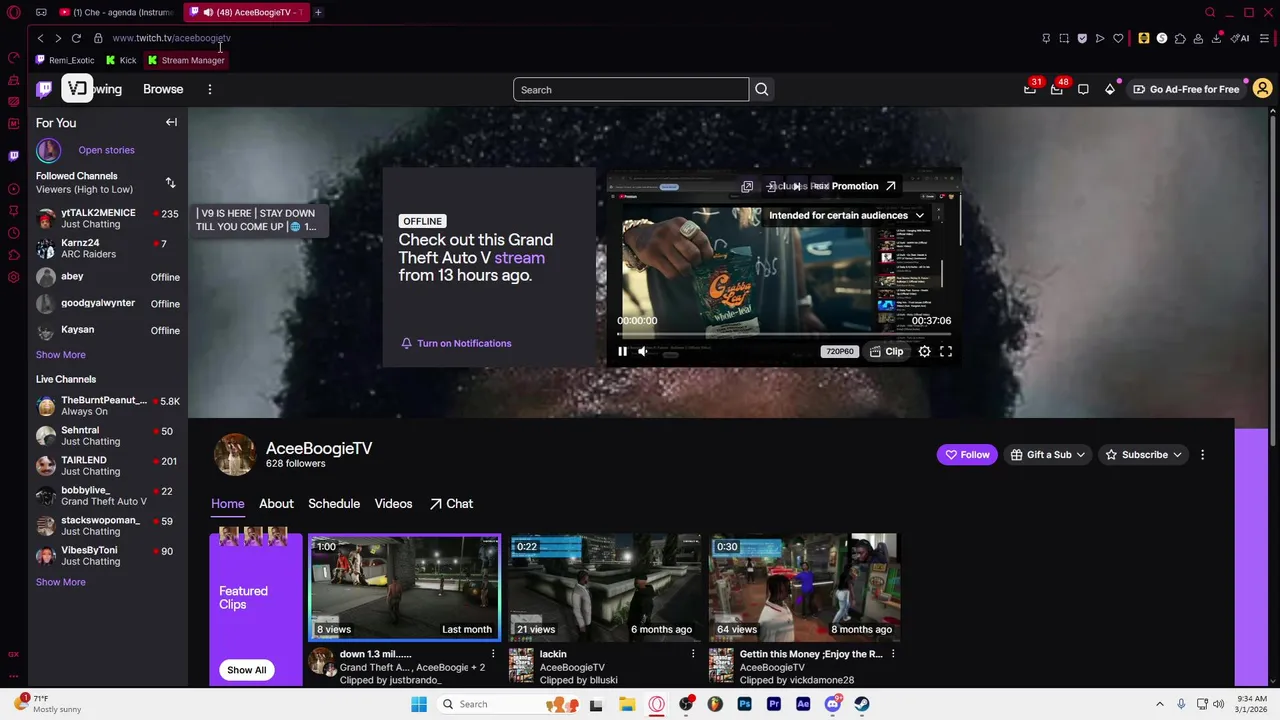Show More live channels

coord(61,582)
